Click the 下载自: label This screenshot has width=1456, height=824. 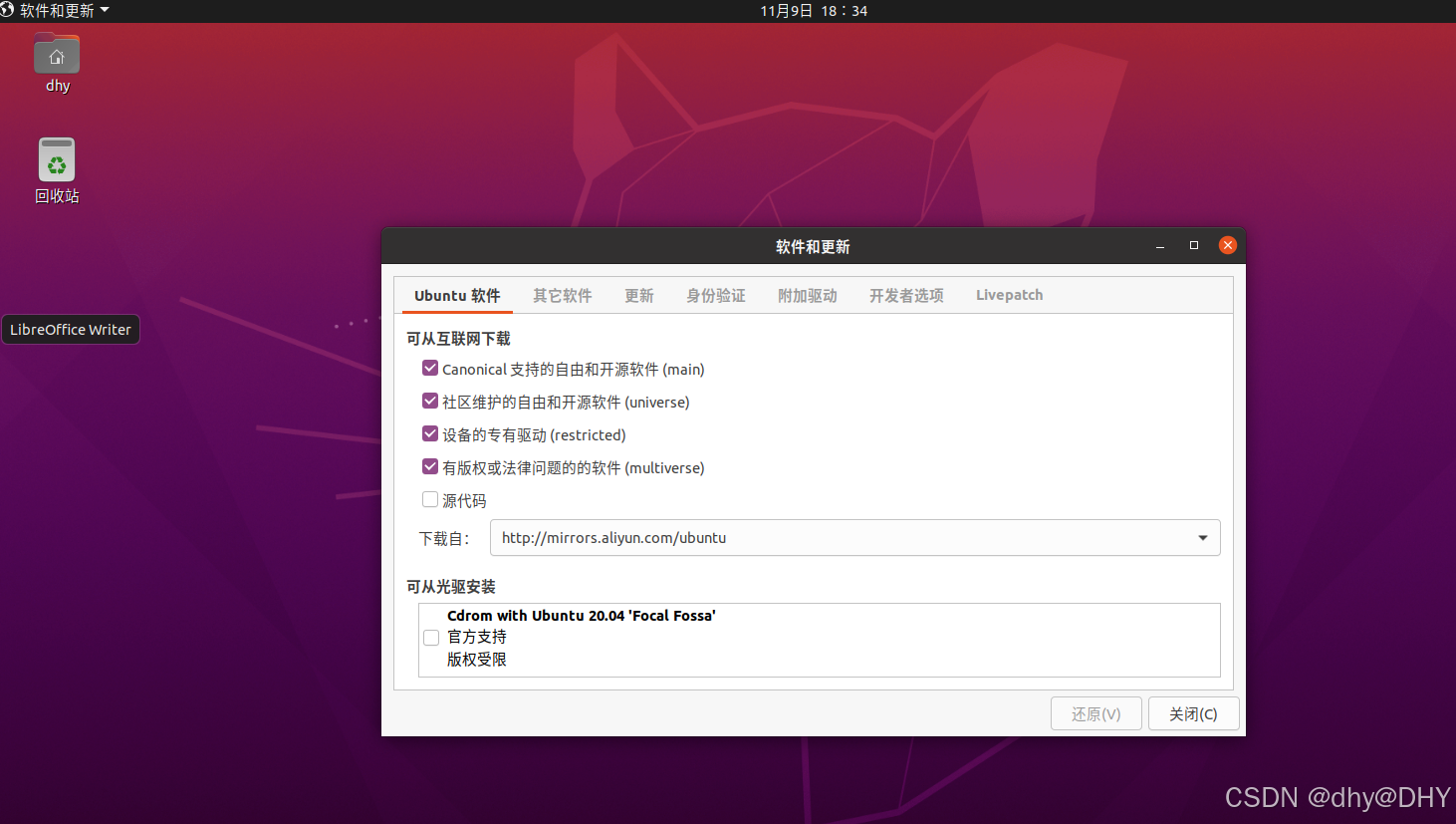click(444, 539)
